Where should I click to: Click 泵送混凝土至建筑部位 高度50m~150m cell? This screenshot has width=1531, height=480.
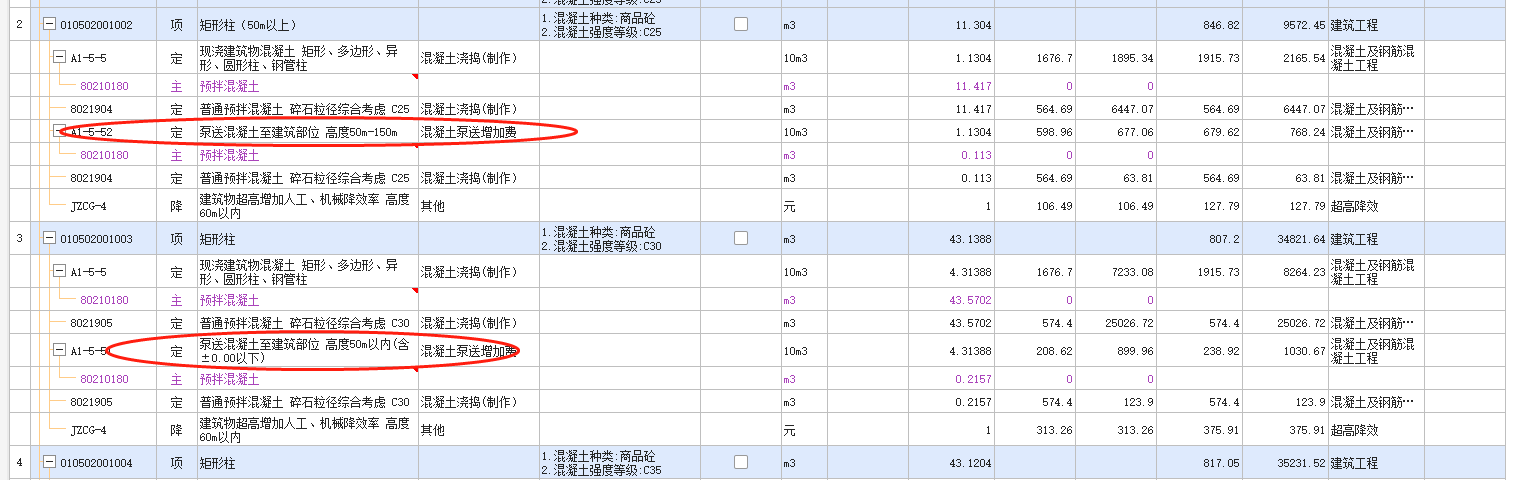[x=307, y=132]
